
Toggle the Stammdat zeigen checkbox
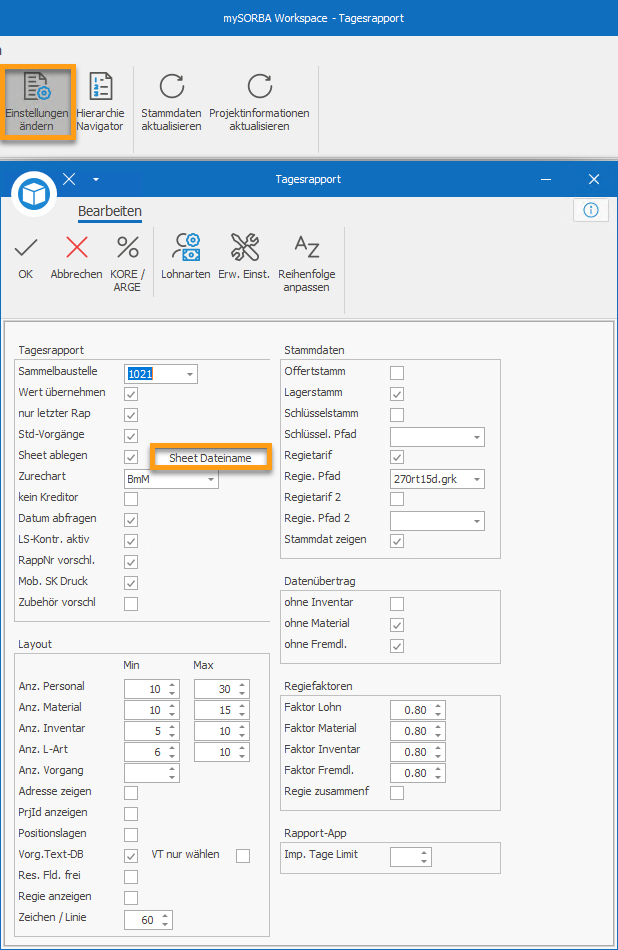[397, 540]
